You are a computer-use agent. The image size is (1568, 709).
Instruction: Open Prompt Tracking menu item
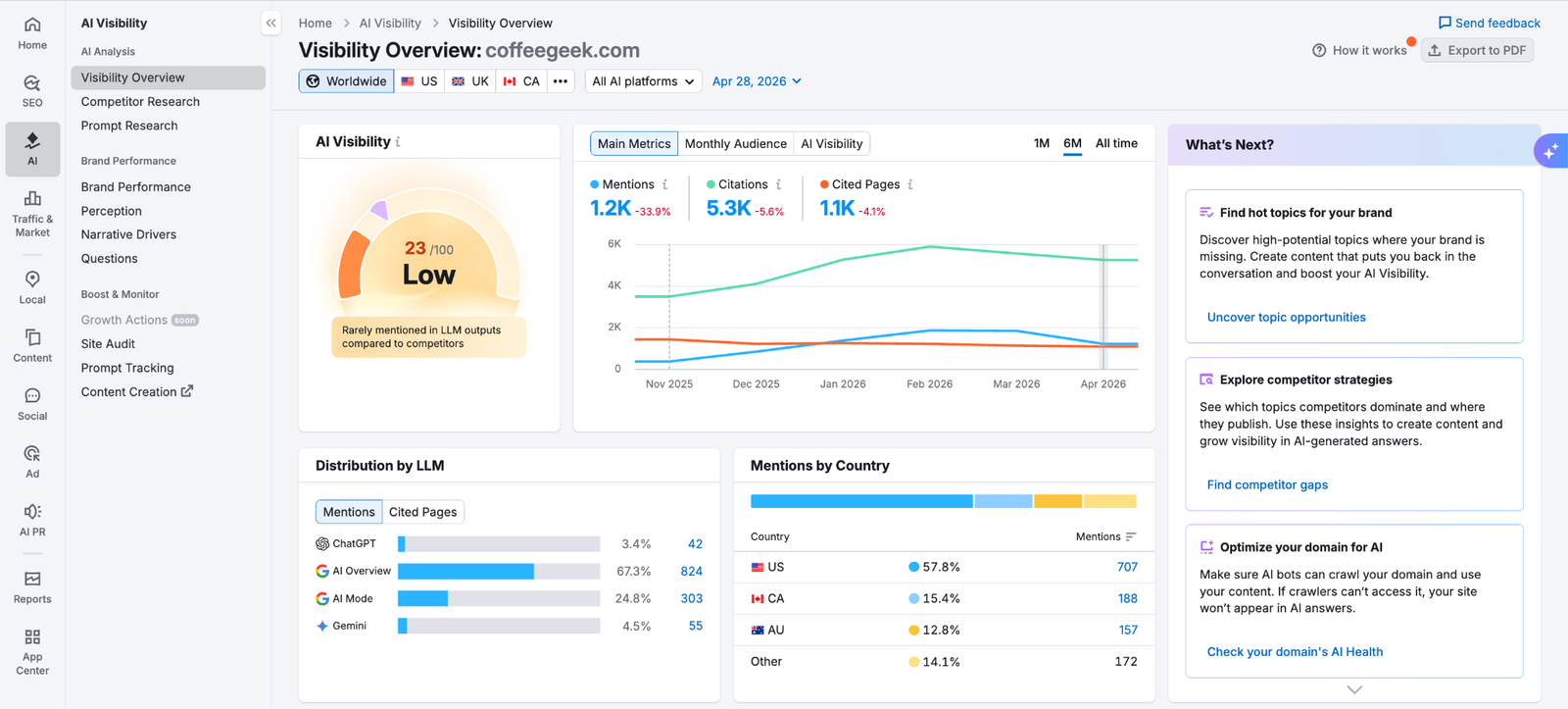168,368
